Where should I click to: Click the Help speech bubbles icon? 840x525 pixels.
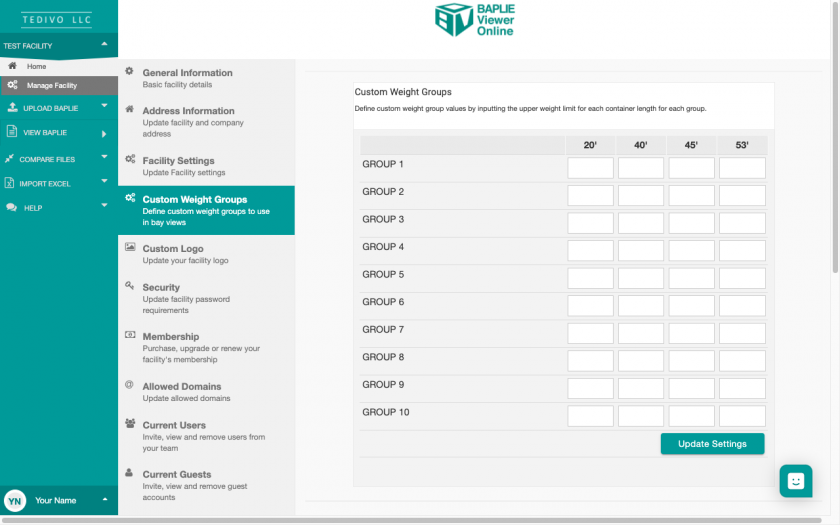point(11,207)
